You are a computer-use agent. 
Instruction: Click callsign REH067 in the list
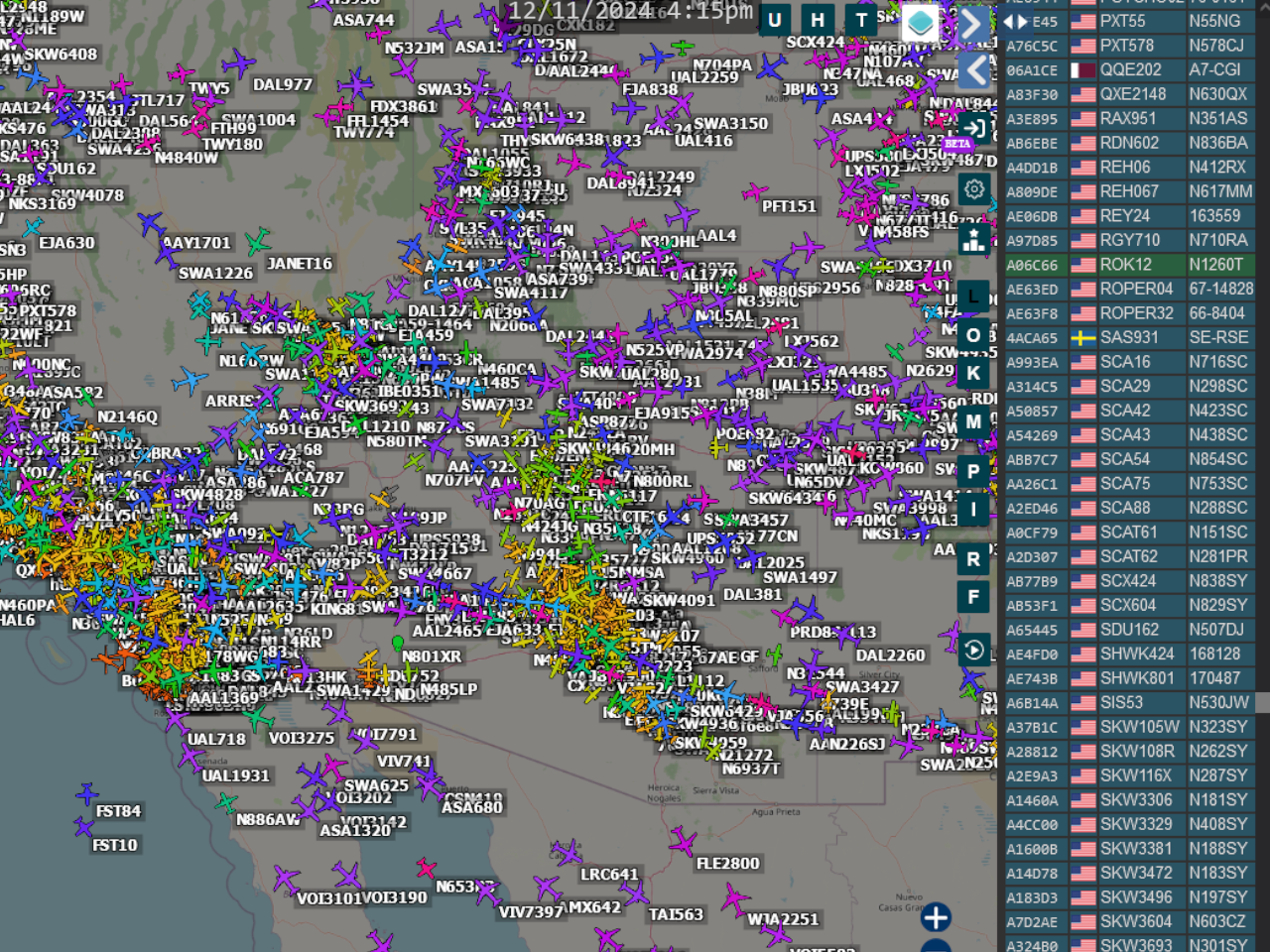click(x=1129, y=191)
